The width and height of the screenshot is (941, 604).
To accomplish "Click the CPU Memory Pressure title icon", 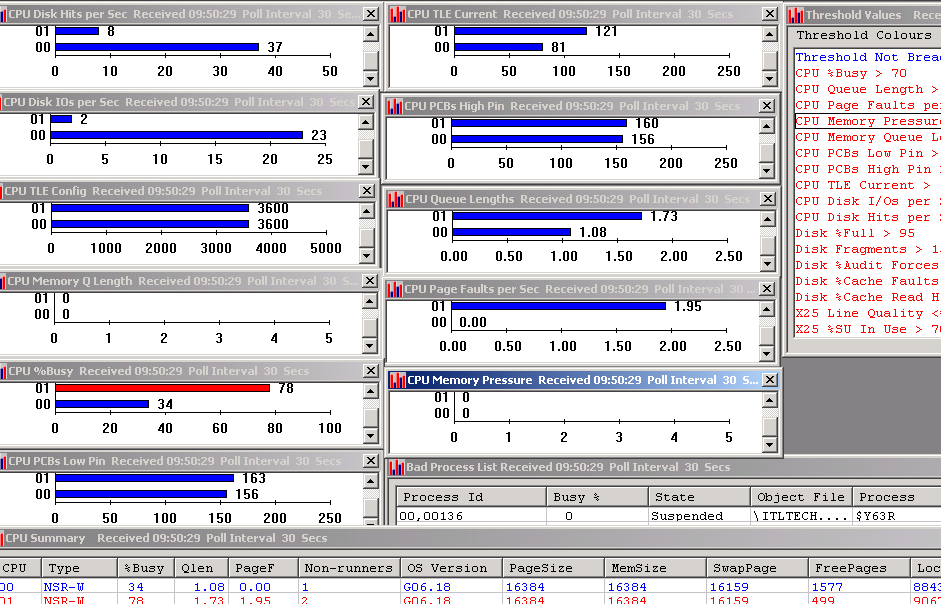I will tap(398, 380).
